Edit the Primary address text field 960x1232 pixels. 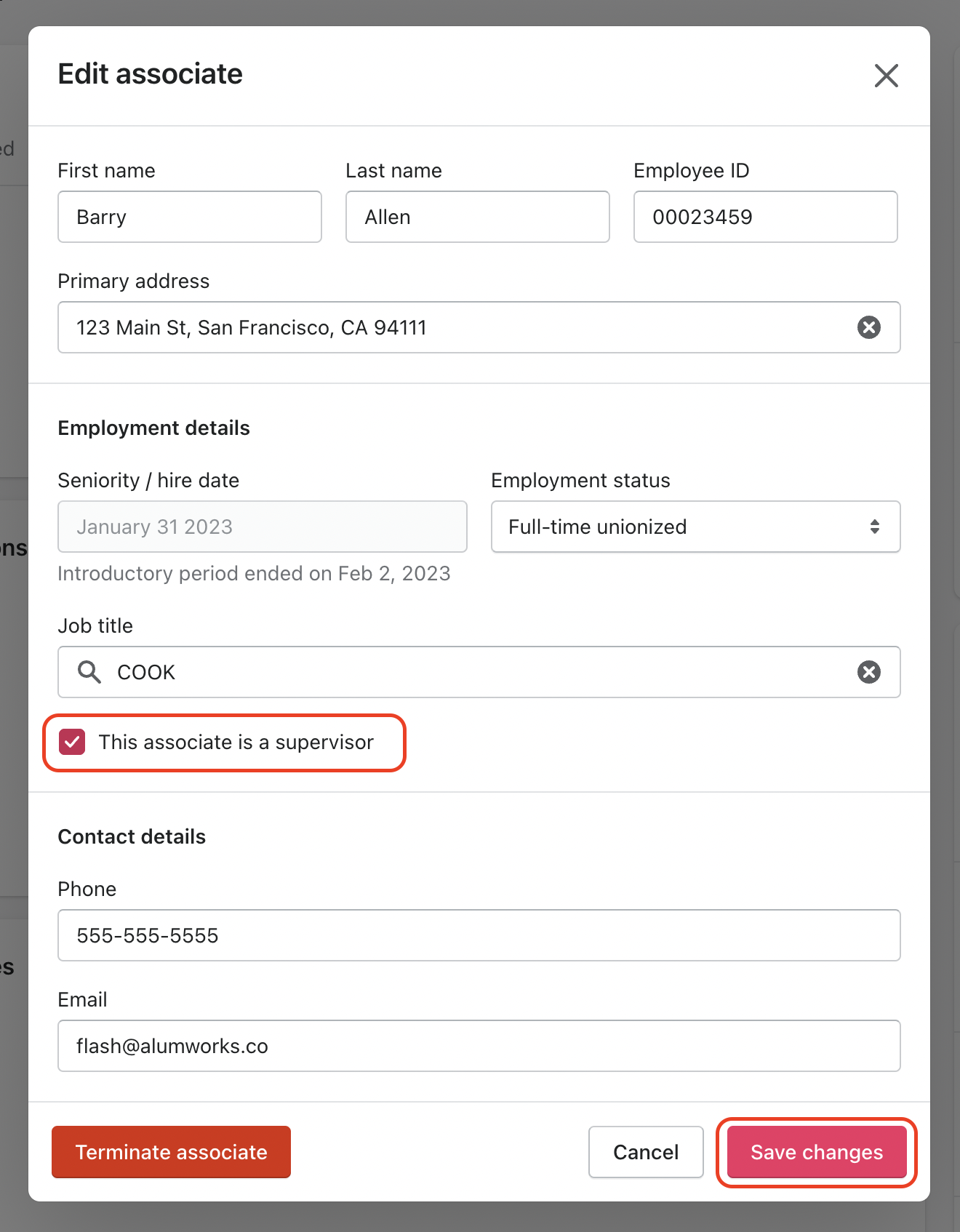pyautogui.click(x=451, y=327)
